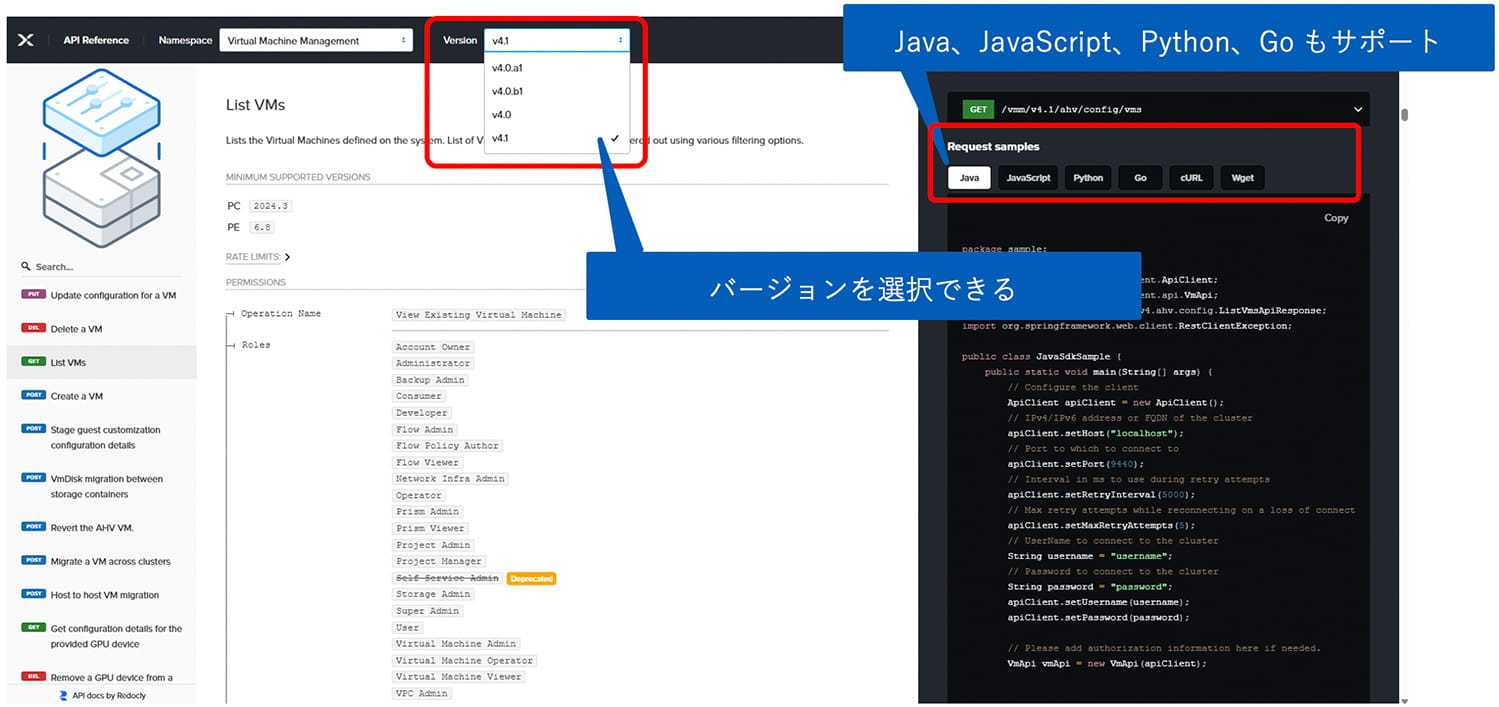Click the API Reference menu item
This screenshot has height=707, width=1499.
click(x=96, y=40)
